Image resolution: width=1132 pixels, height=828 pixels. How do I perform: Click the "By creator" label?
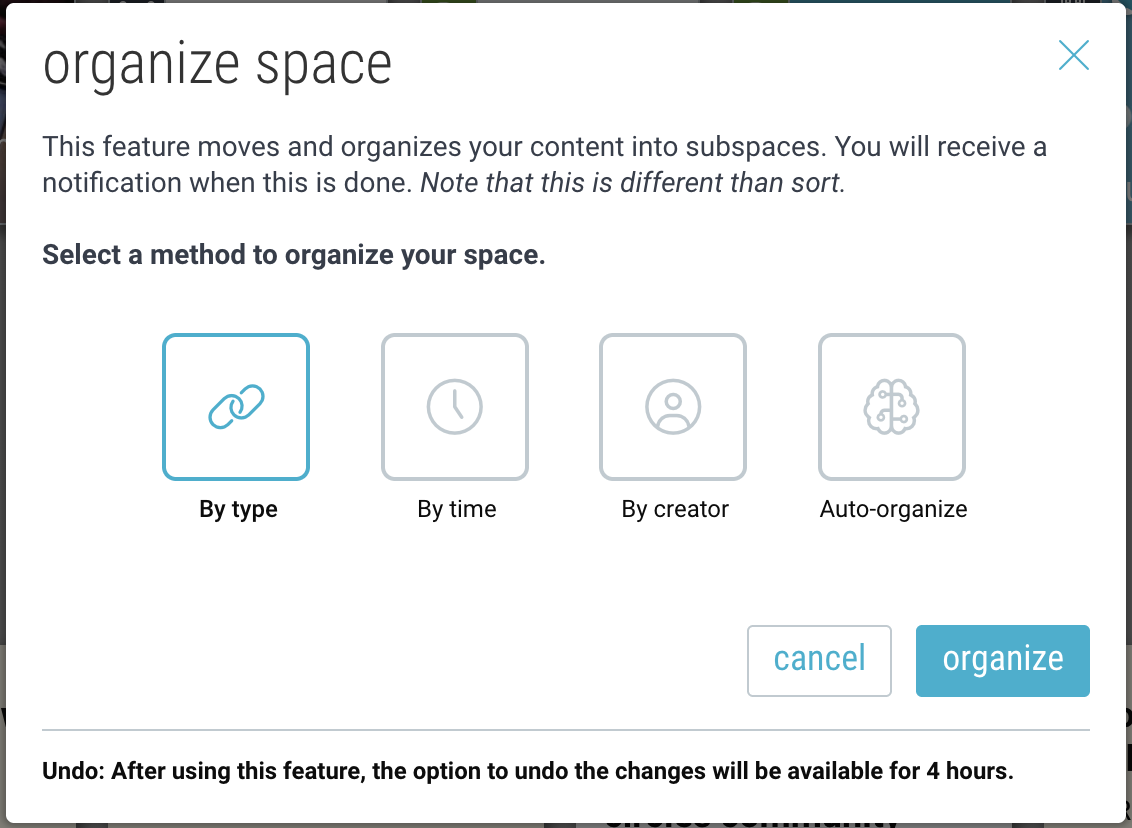click(x=675, y=509)
